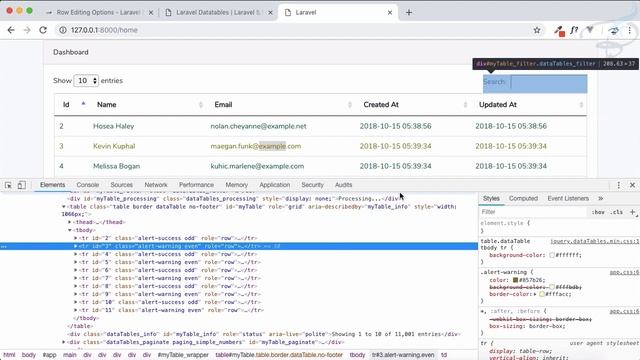
Task: Switch to Event Listeners tab
Action: pos(568,198)
